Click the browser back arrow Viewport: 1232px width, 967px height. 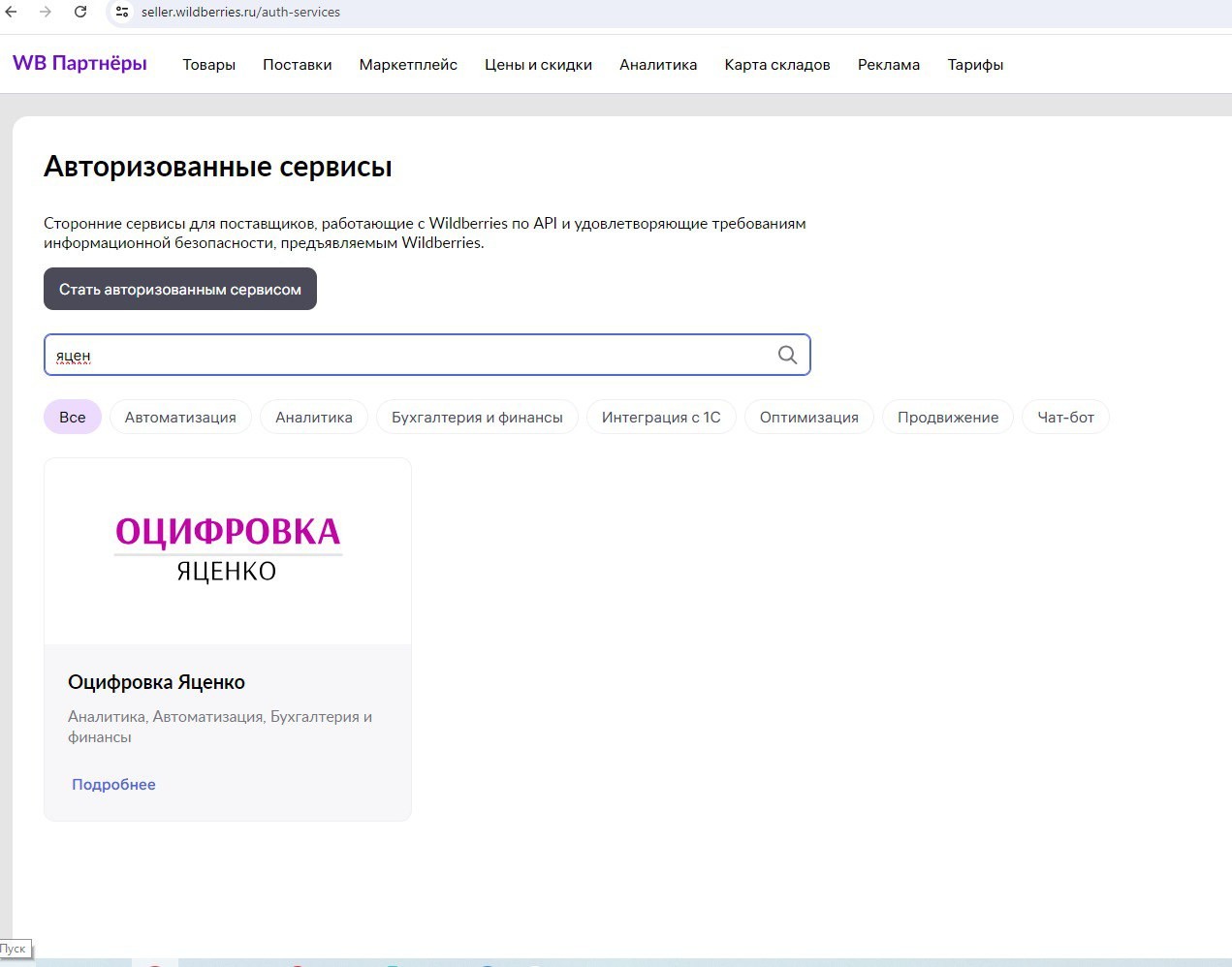[x=12, y=12]
